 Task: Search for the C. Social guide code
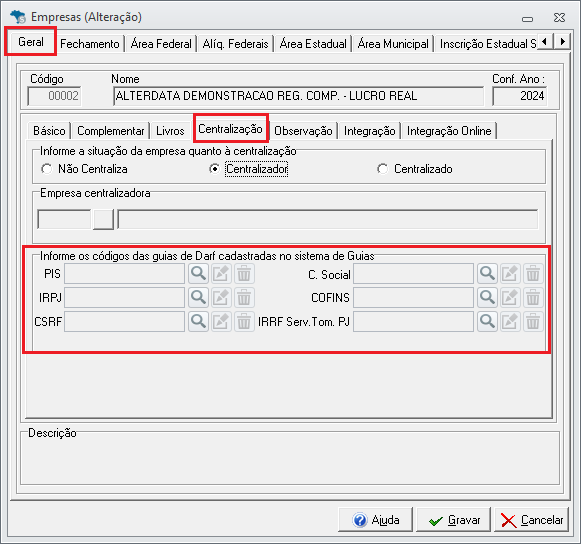click(487, 274)
